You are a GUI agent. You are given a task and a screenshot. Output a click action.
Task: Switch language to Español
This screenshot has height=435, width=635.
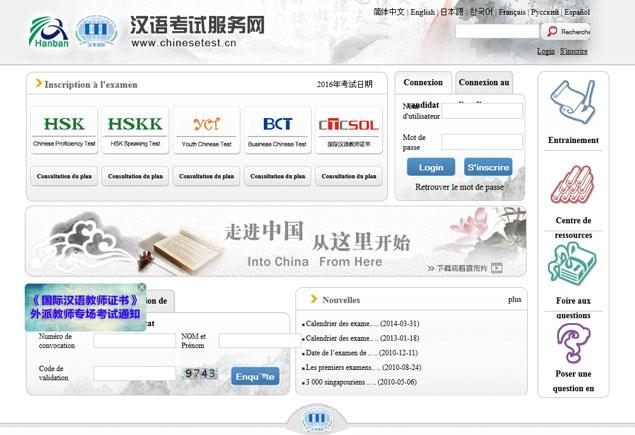[577, 12]
